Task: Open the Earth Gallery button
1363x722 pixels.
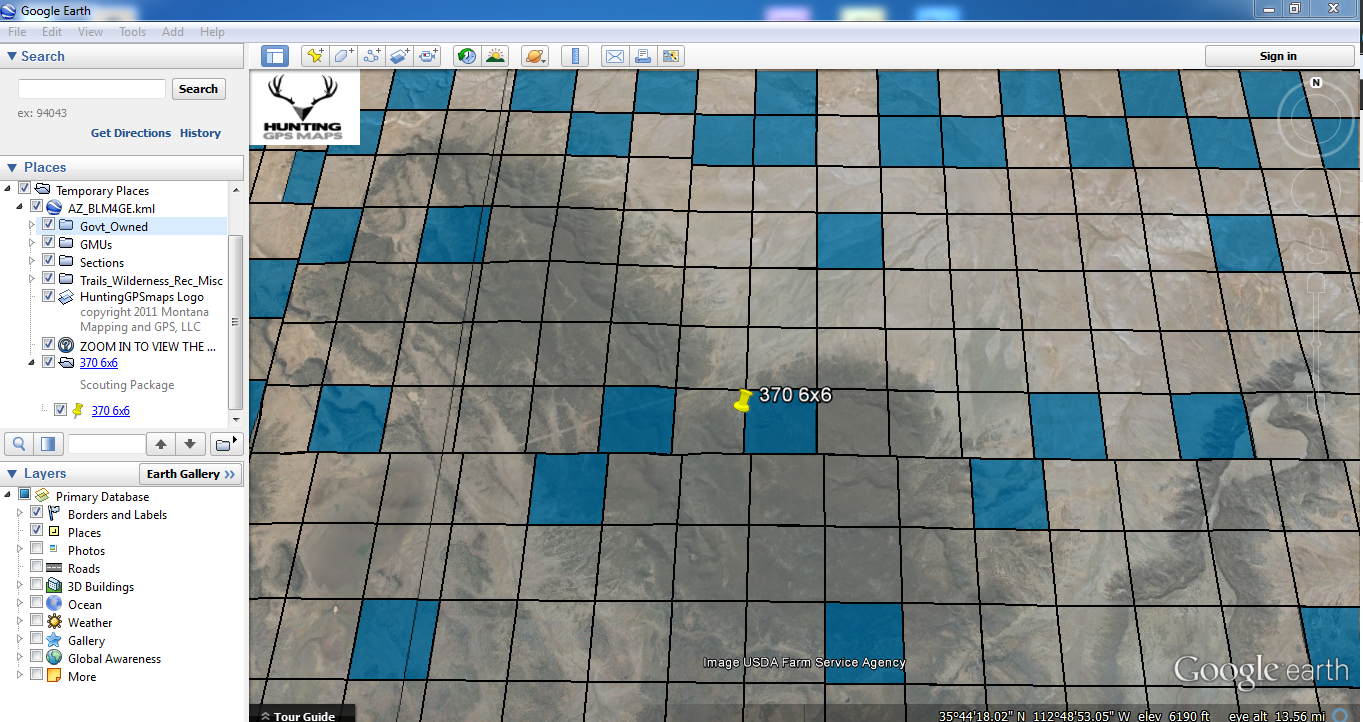Action: (190, 474)
